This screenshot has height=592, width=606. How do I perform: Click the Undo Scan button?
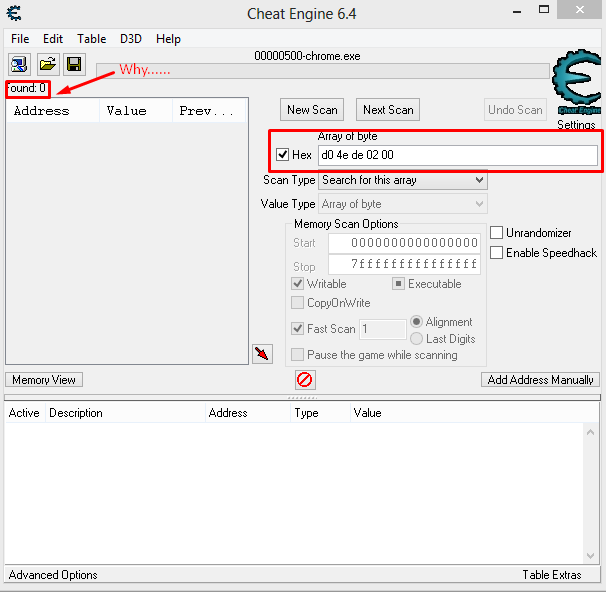pos(515,110)
